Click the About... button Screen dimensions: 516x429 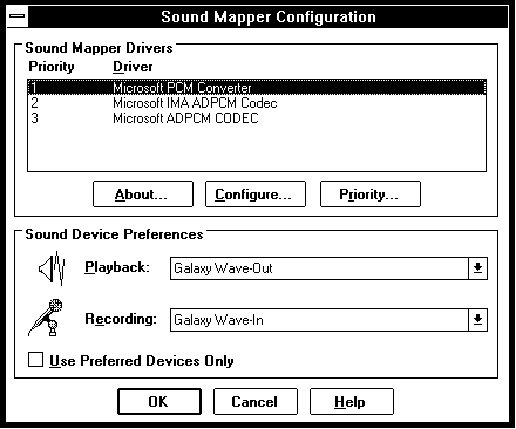[x=143, y=194]
